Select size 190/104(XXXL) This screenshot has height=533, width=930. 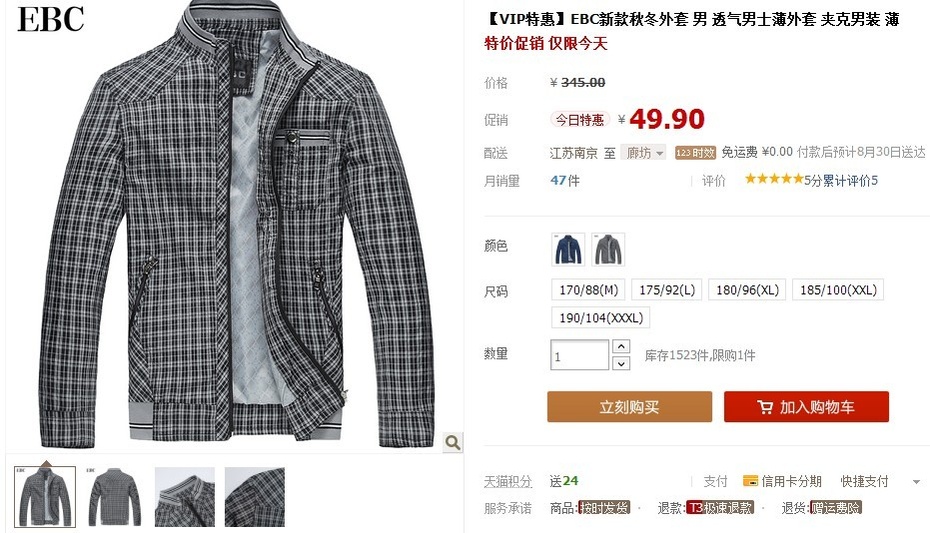click(601, 318)
